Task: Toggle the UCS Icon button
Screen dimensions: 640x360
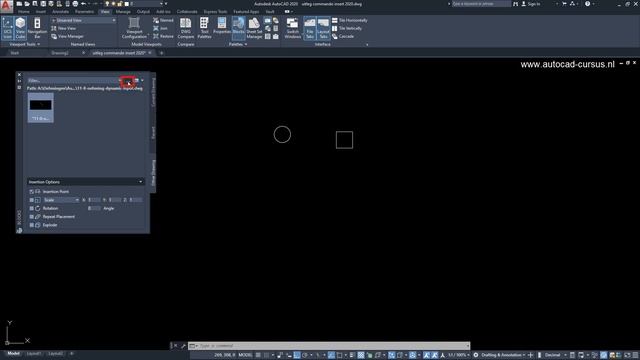Action: [7, 28]
